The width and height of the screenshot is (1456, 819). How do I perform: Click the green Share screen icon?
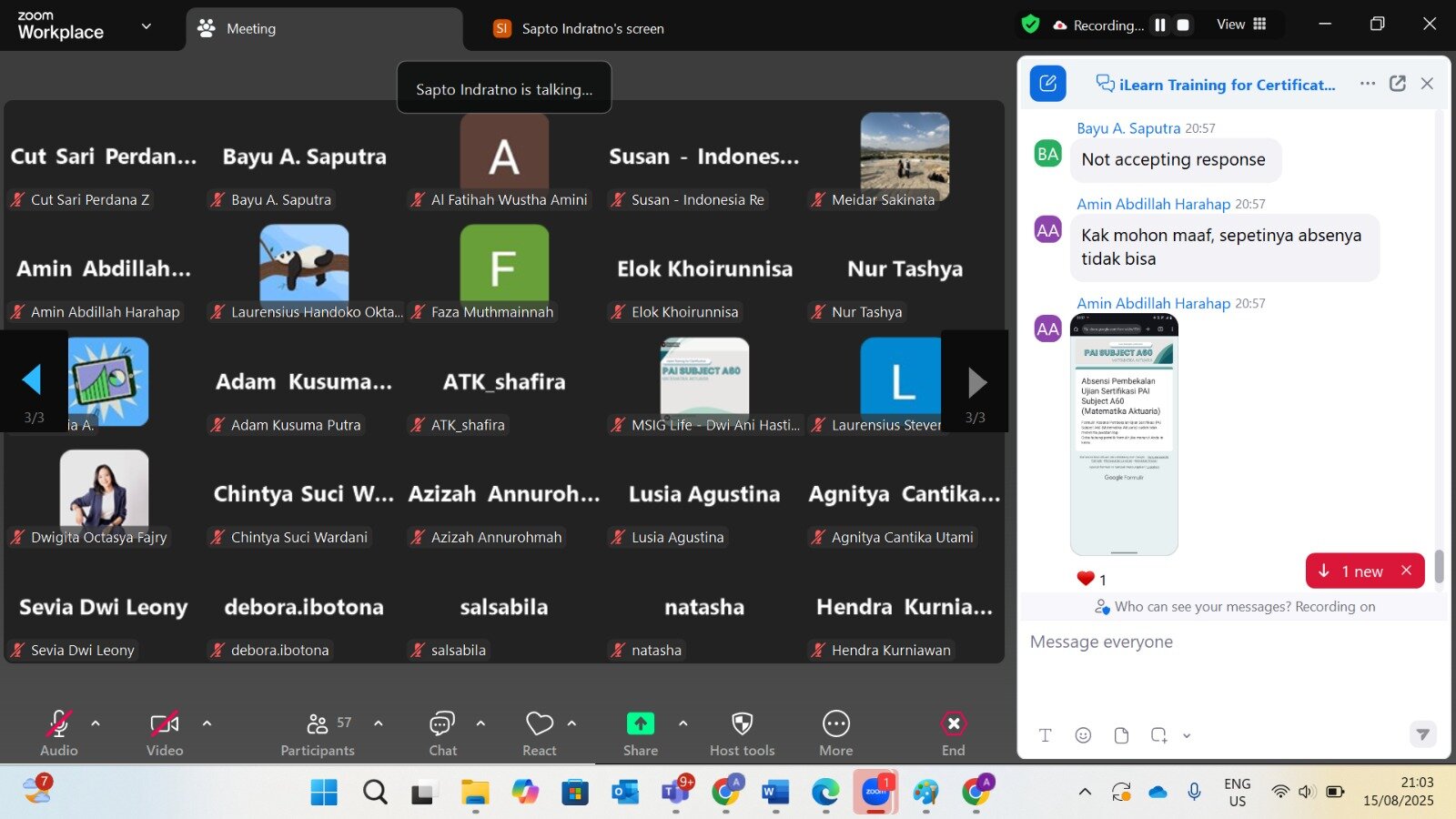tap(640, 724)
